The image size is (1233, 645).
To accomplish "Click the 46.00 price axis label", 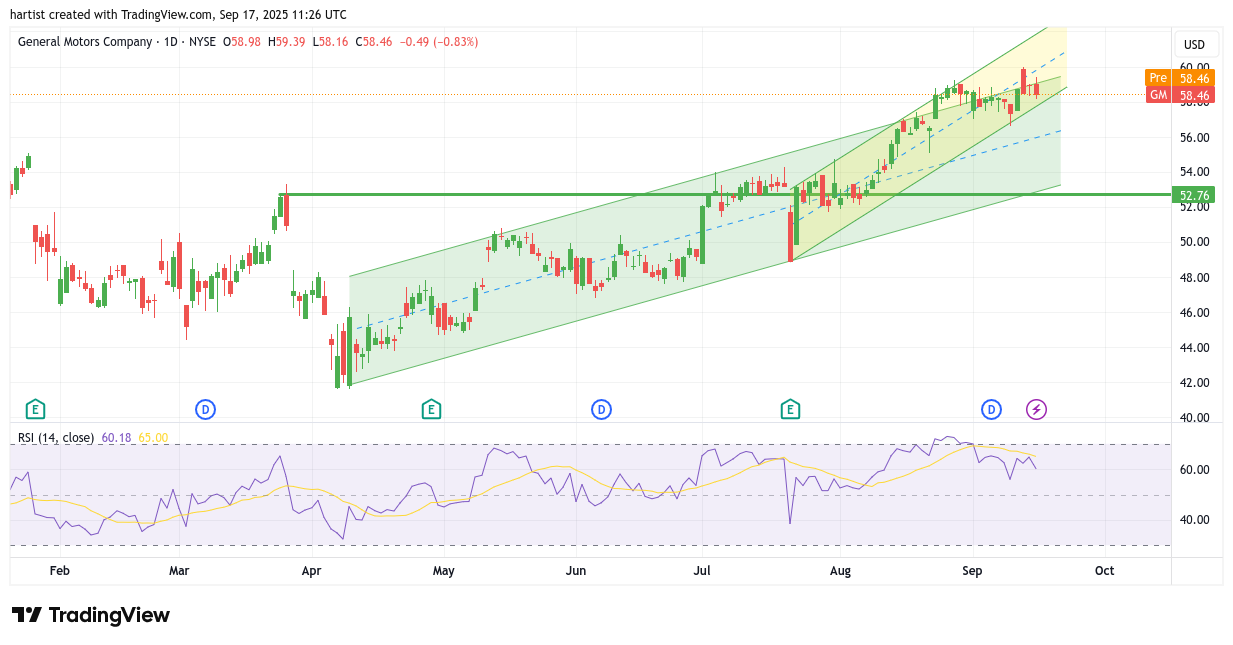I will pos(1194,313).
